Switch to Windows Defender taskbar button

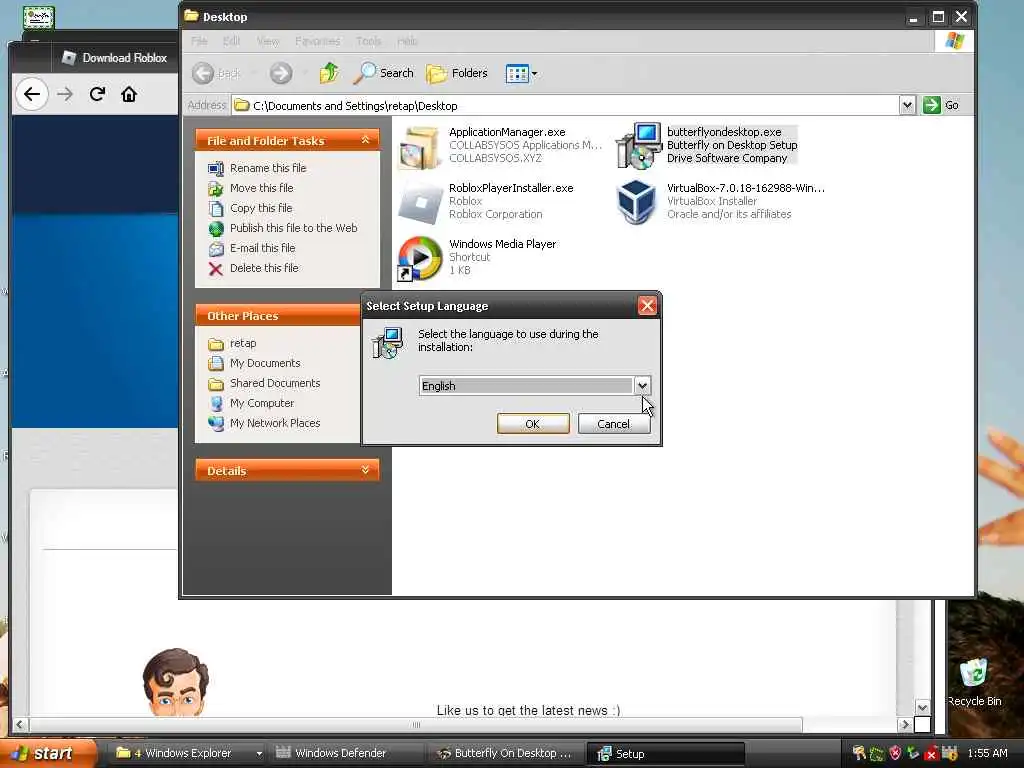[x=344, y=753]
